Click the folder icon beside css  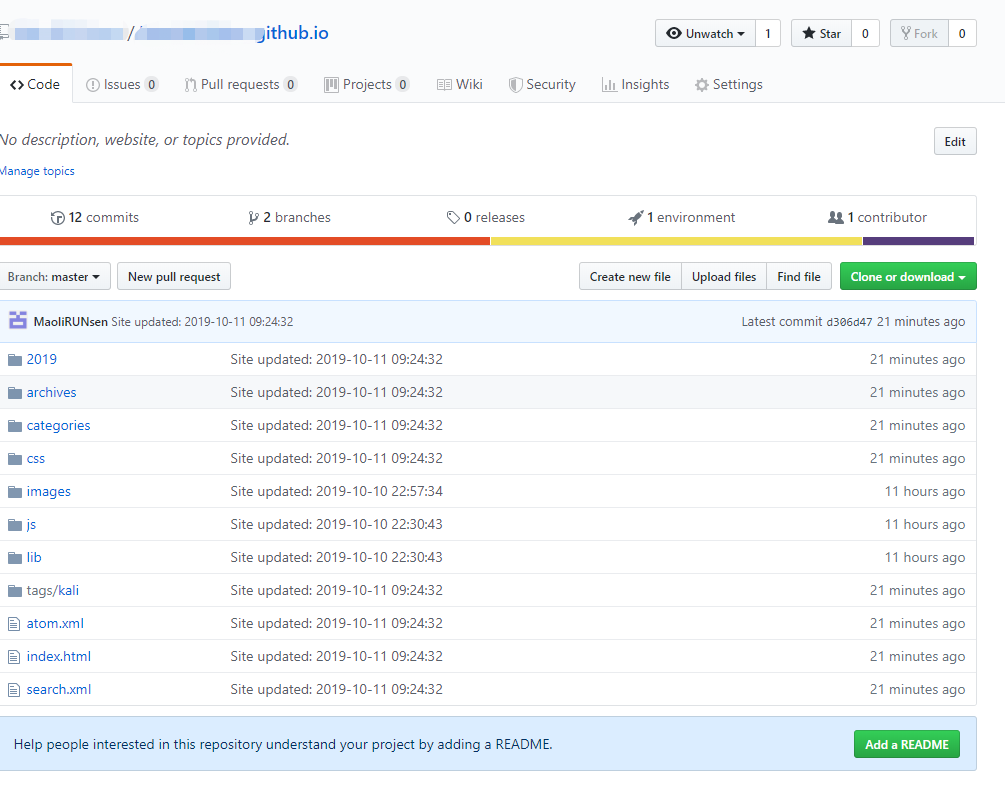15,459
